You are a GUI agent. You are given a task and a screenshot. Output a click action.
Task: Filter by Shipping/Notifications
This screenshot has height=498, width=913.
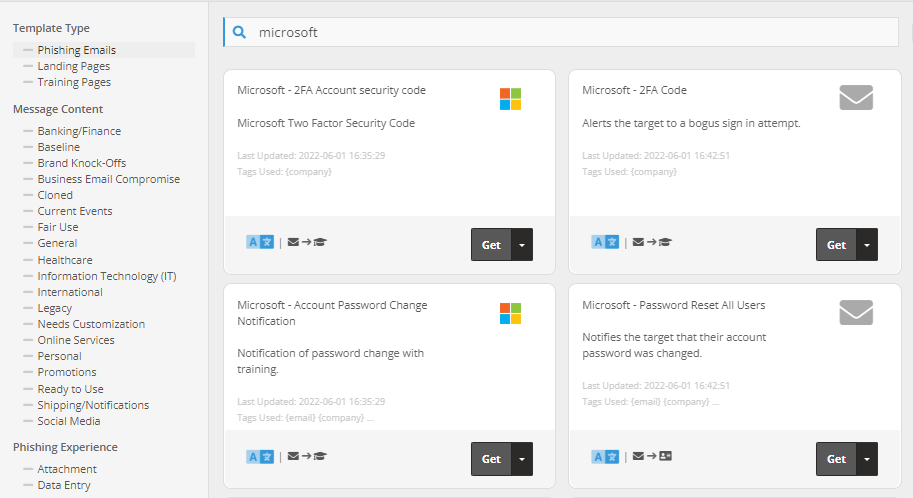93,405
